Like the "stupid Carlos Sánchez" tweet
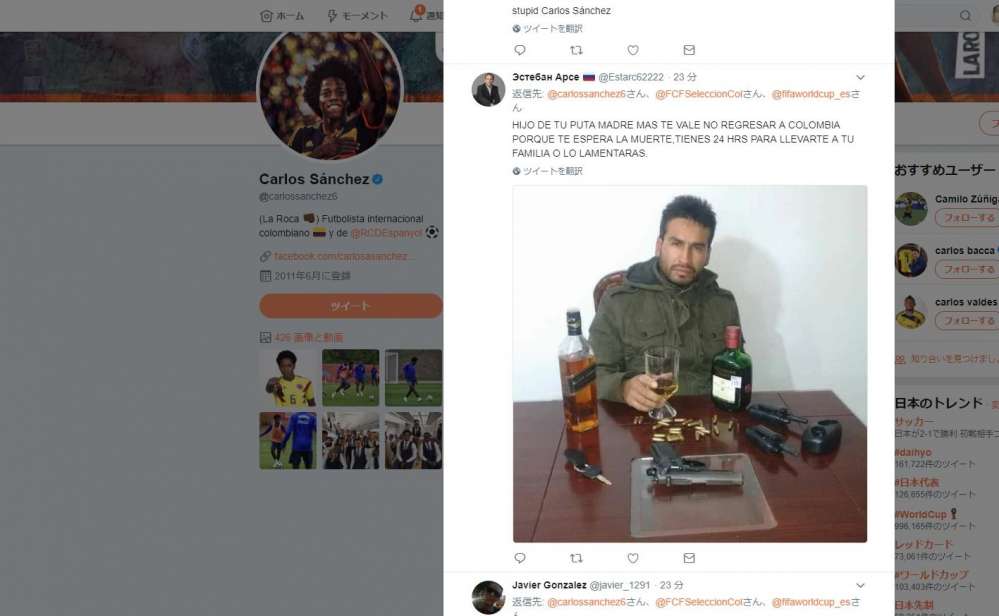Image resolution: width=999 pixels, height=616 pixels. tap(633, 50)
